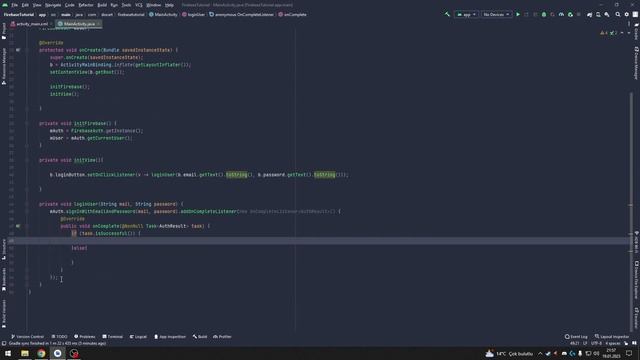Click the Profile app icon in toolbar
Screen dimensions: 640x360
(x=561, y=14)
